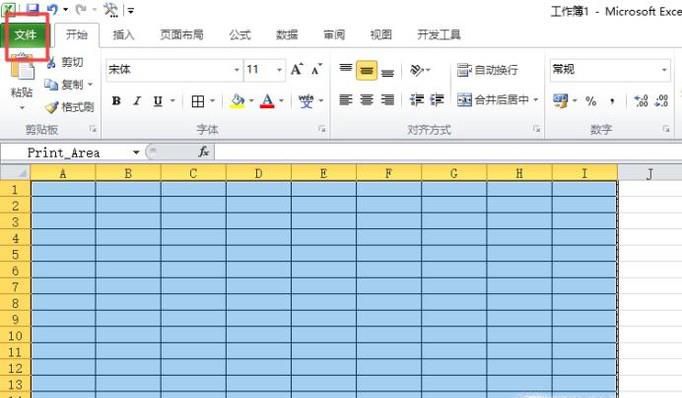682x398 pixels.
Task: Expand font color dropdown arrow
Action: point(281,101)
